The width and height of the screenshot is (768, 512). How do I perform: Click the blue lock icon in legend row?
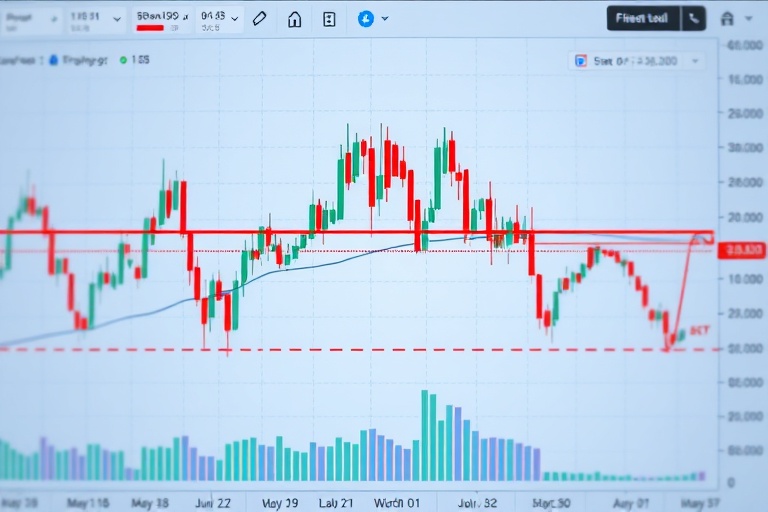51,60
